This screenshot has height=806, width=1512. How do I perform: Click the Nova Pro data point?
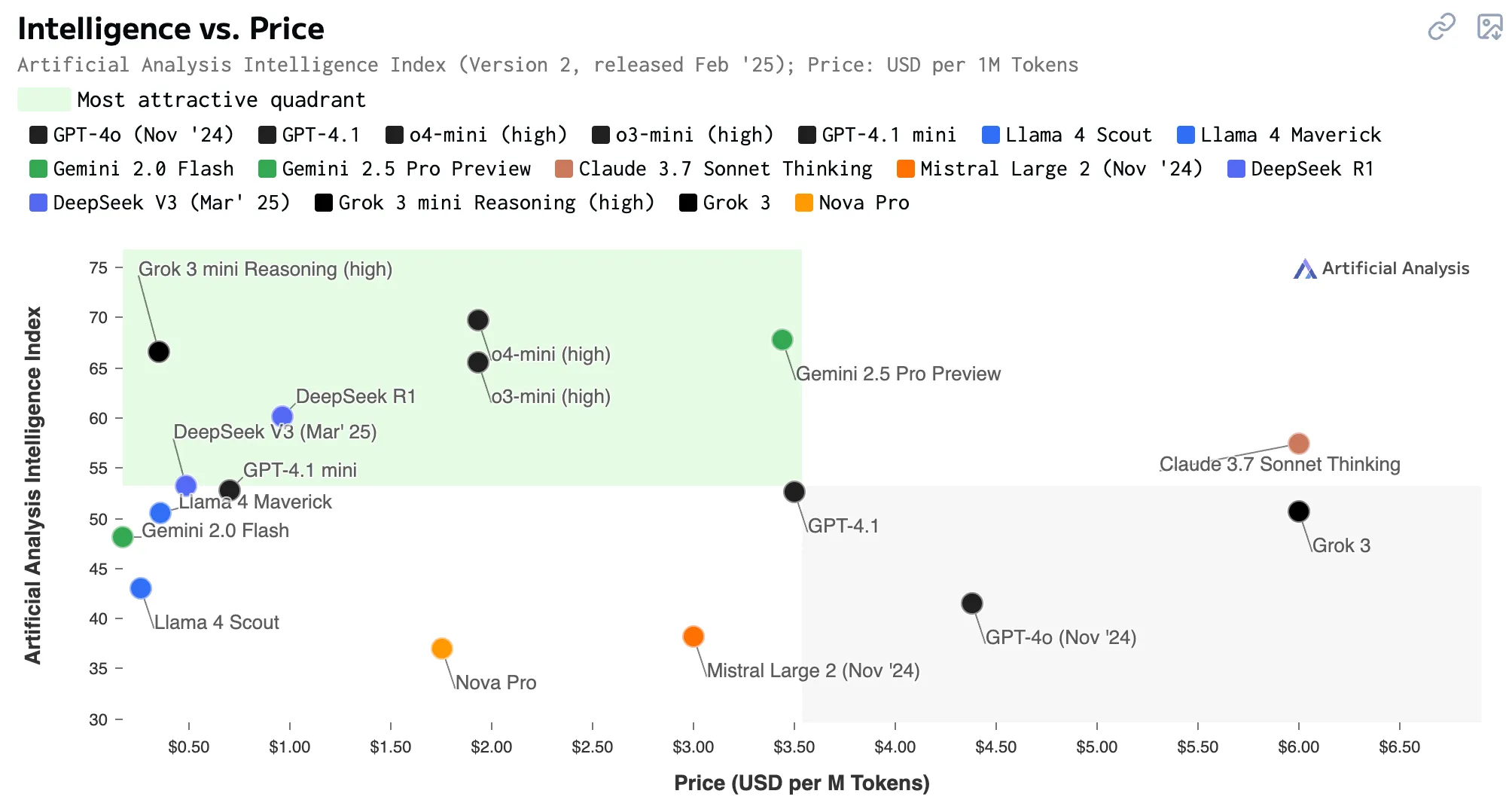[442, 649]
